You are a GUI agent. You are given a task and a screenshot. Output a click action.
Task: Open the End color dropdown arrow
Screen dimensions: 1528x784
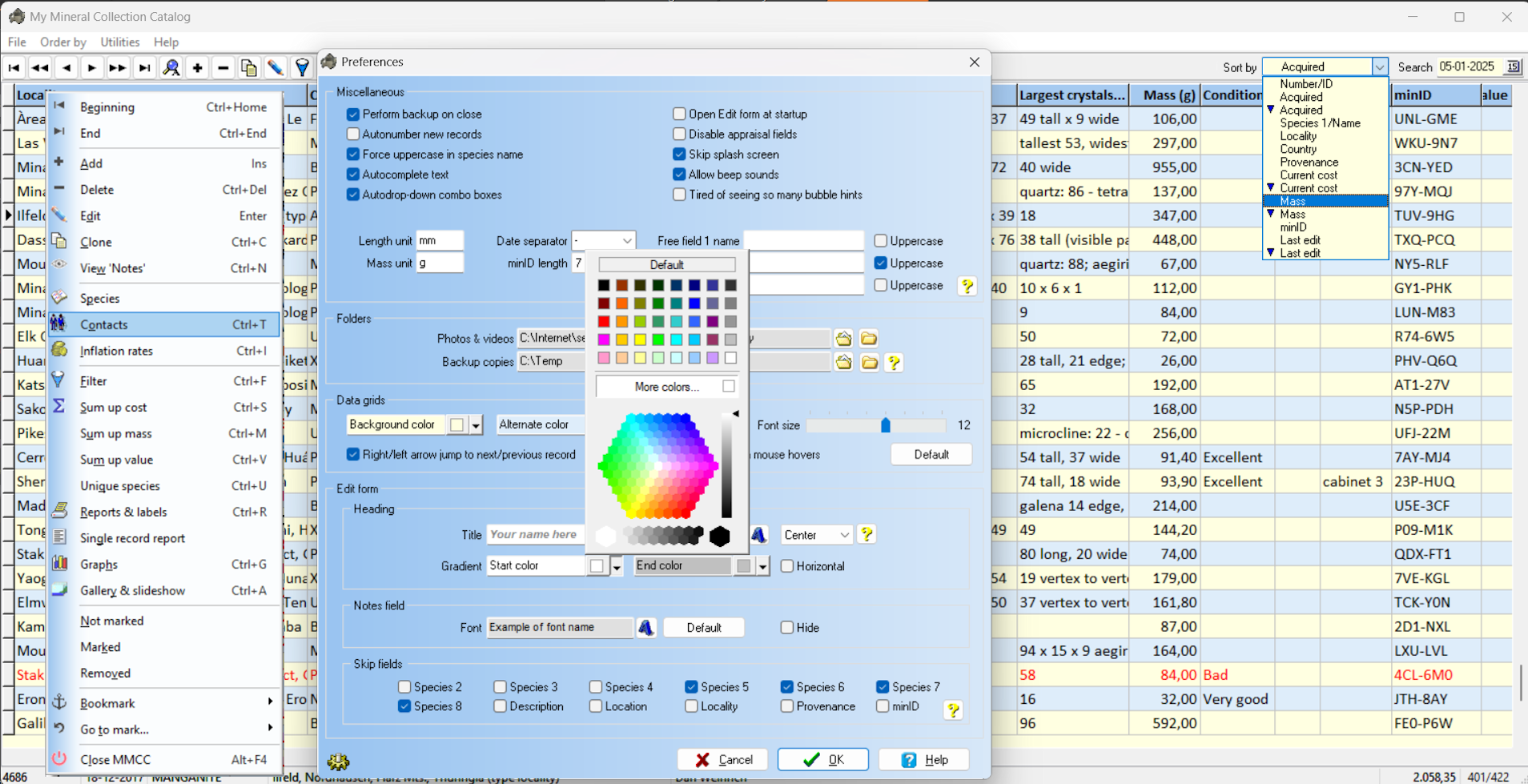762,567
